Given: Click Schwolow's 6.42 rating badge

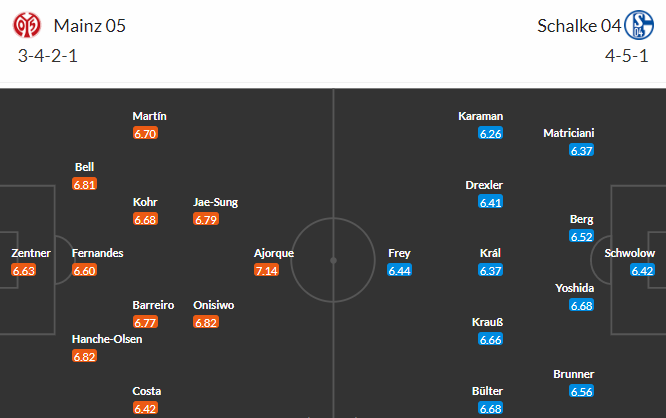Looking at the screenshot, I should pos(642,270).
